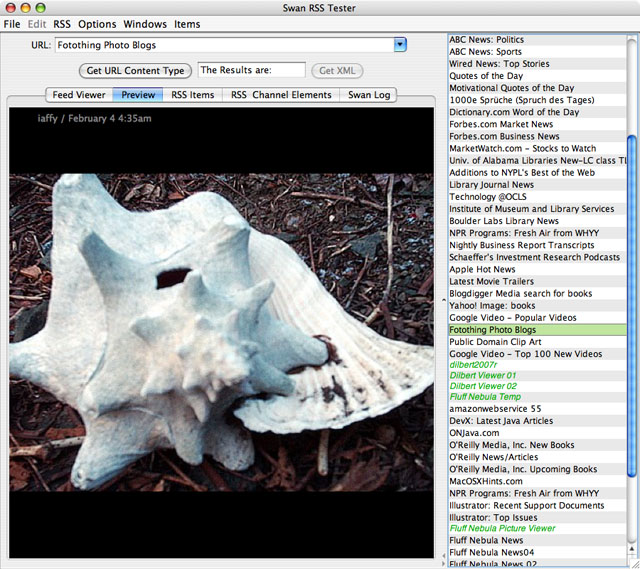
Task: Open the Items menu
Action: [x=187, y=24]
